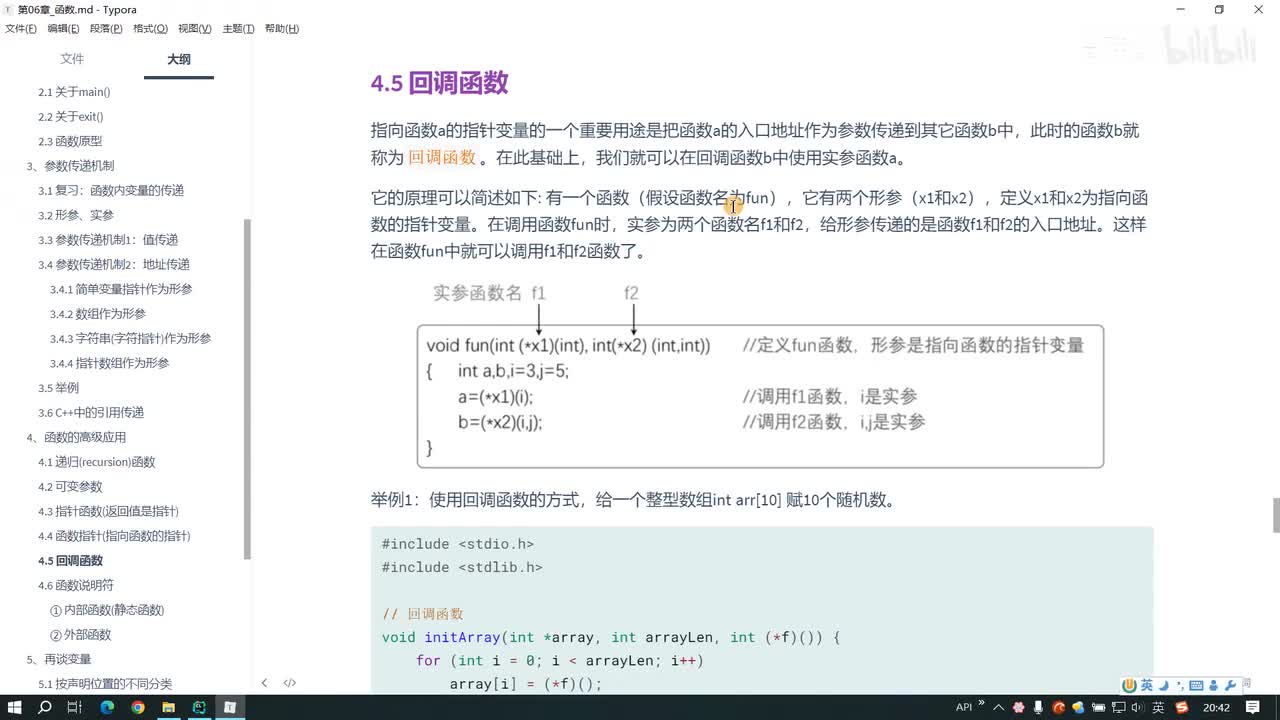The width and height of the screenshot is (1280, 720).
Task: Open the Windows notification center
Action: (x=1253, y=707)
